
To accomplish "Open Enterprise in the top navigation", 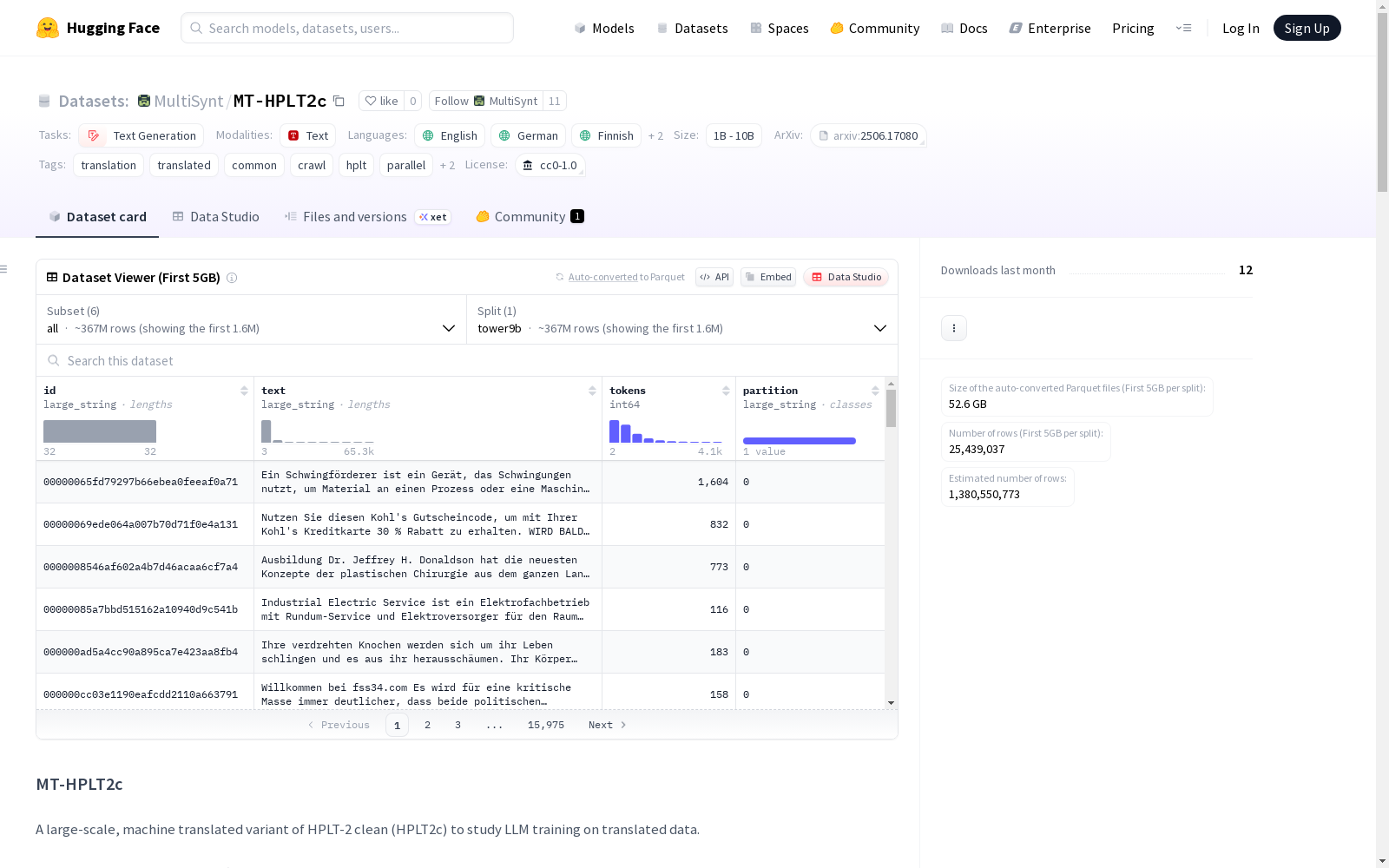I will [1050, 28].
